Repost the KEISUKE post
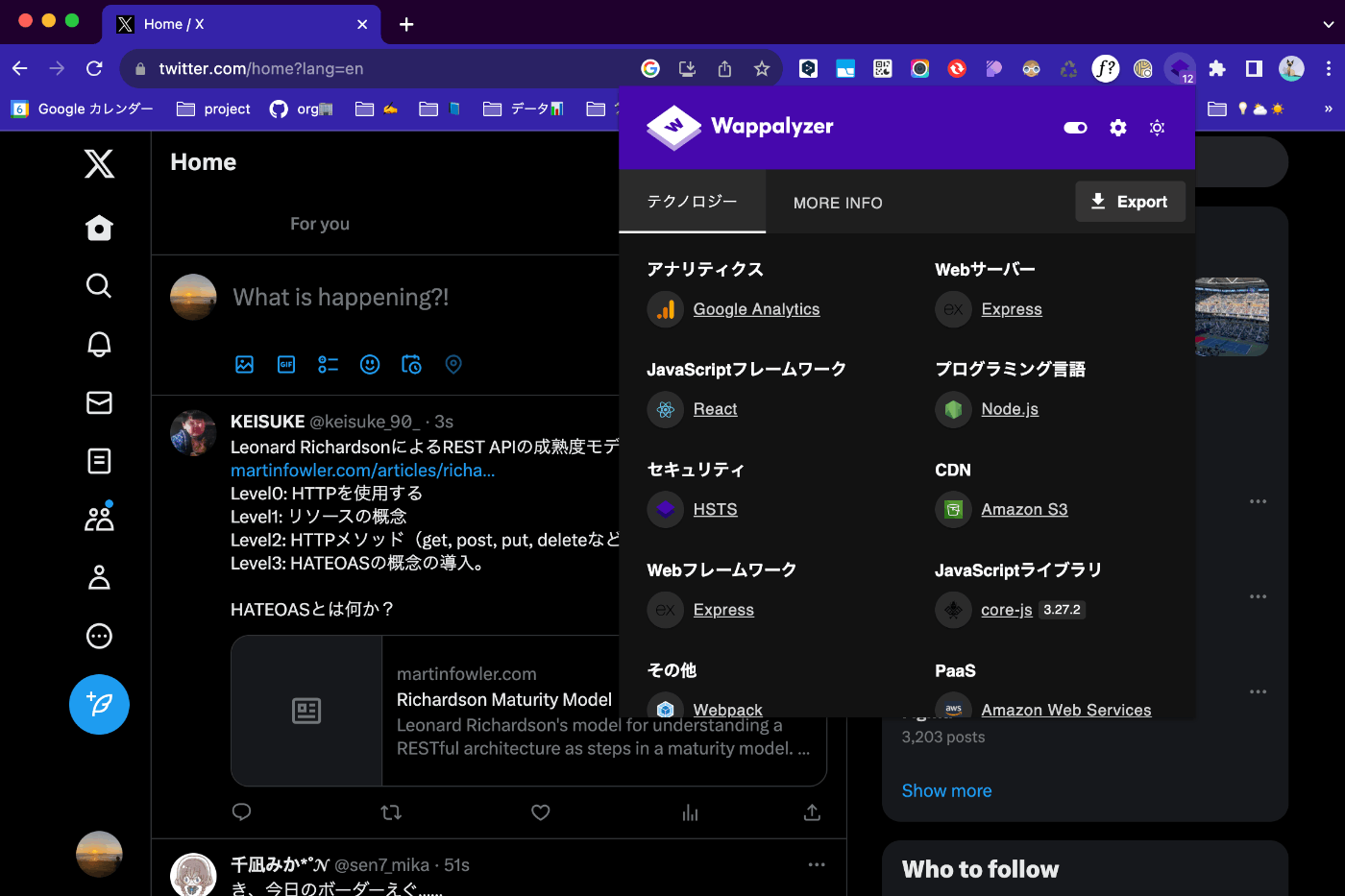 [391, 812]
